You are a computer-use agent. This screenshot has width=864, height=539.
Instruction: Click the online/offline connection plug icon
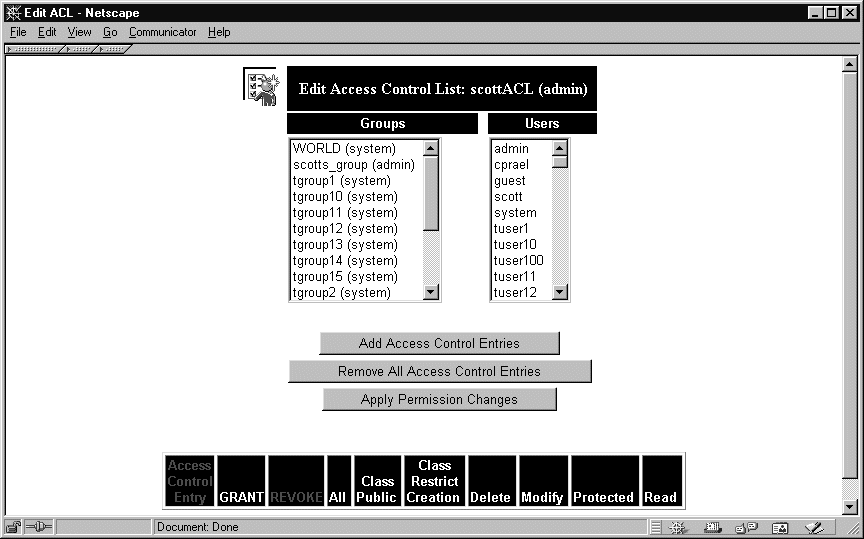click(x=39, y=527)
